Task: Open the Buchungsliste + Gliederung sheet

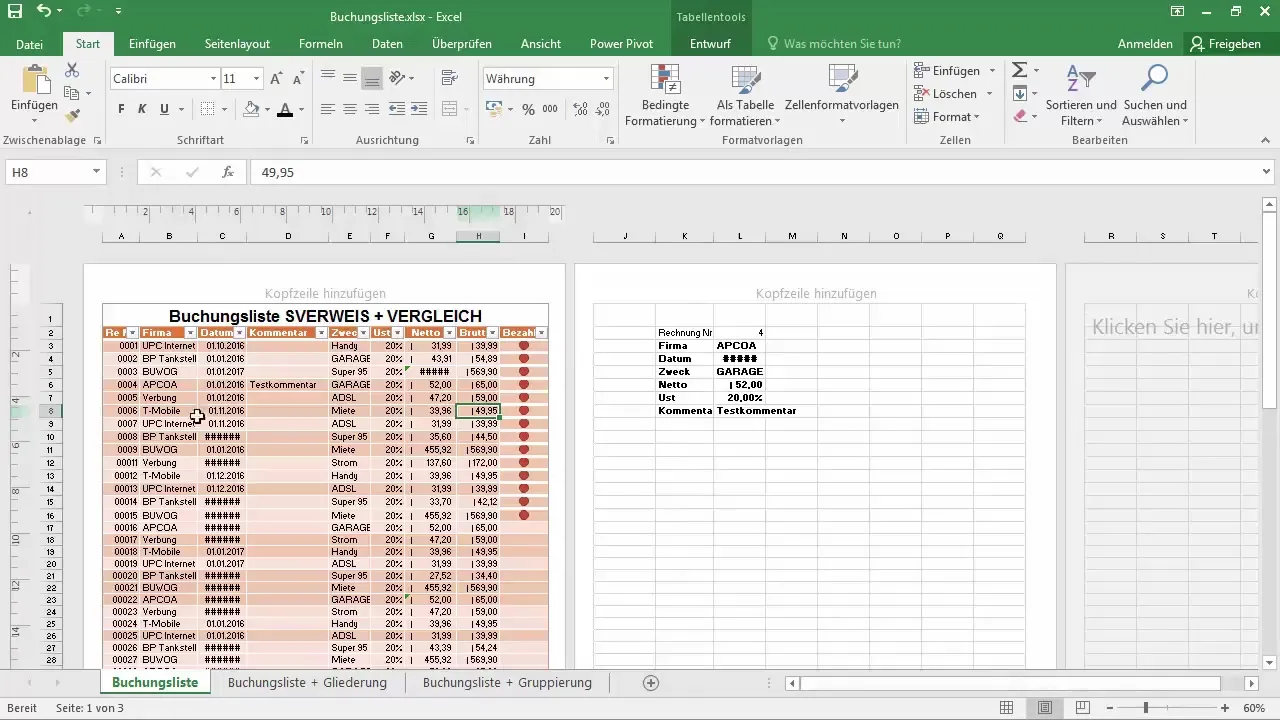Action: 307,683
